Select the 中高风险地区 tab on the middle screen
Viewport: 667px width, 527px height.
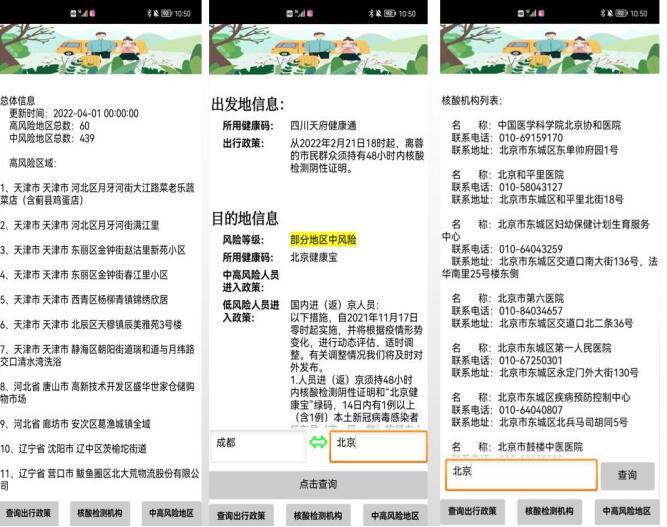395,514
